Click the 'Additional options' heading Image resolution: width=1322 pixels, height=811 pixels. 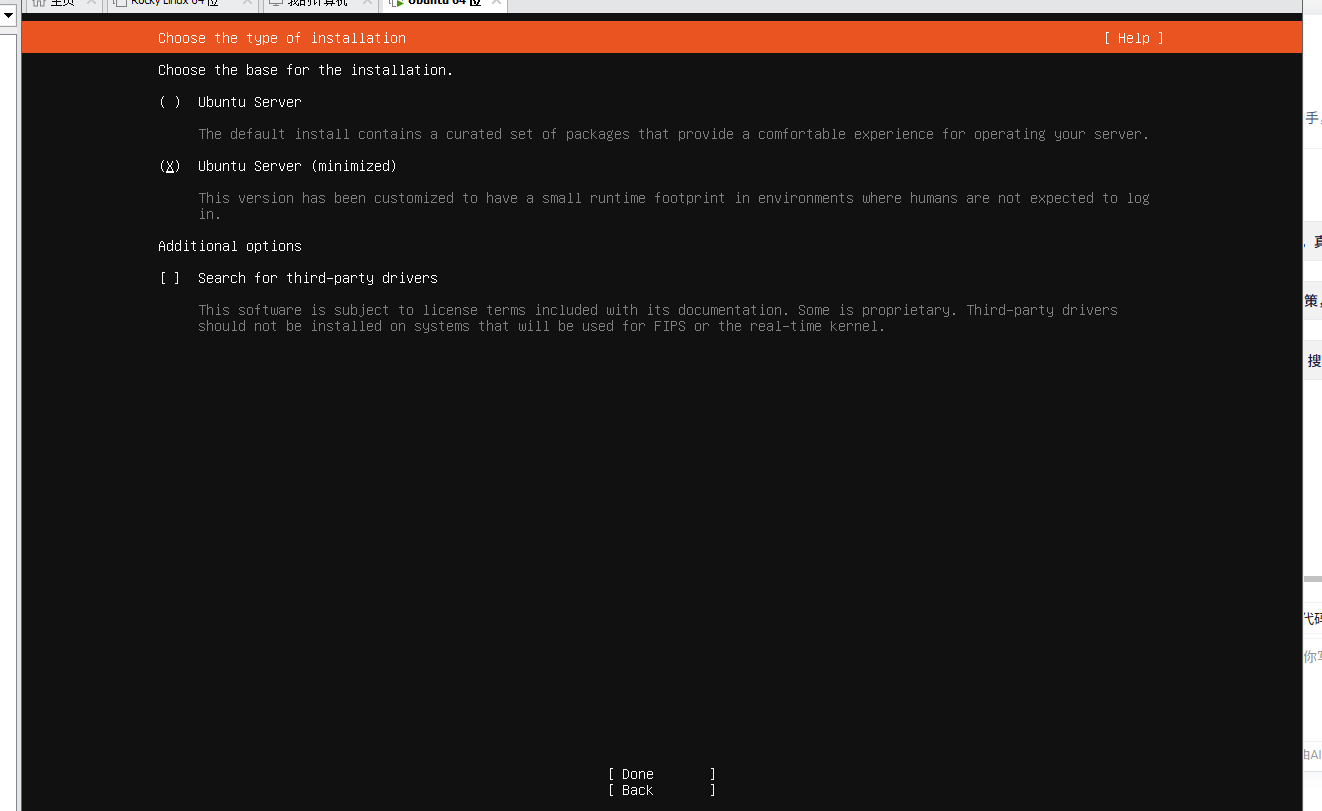tap(230, 246)
